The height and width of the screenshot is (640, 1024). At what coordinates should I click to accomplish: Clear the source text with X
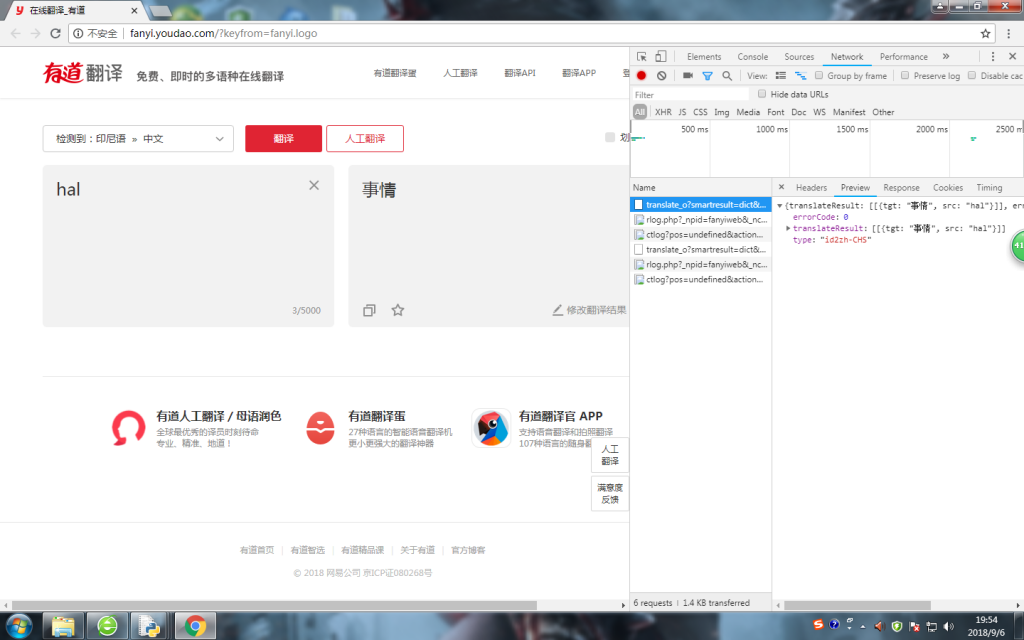coord(314,185)
